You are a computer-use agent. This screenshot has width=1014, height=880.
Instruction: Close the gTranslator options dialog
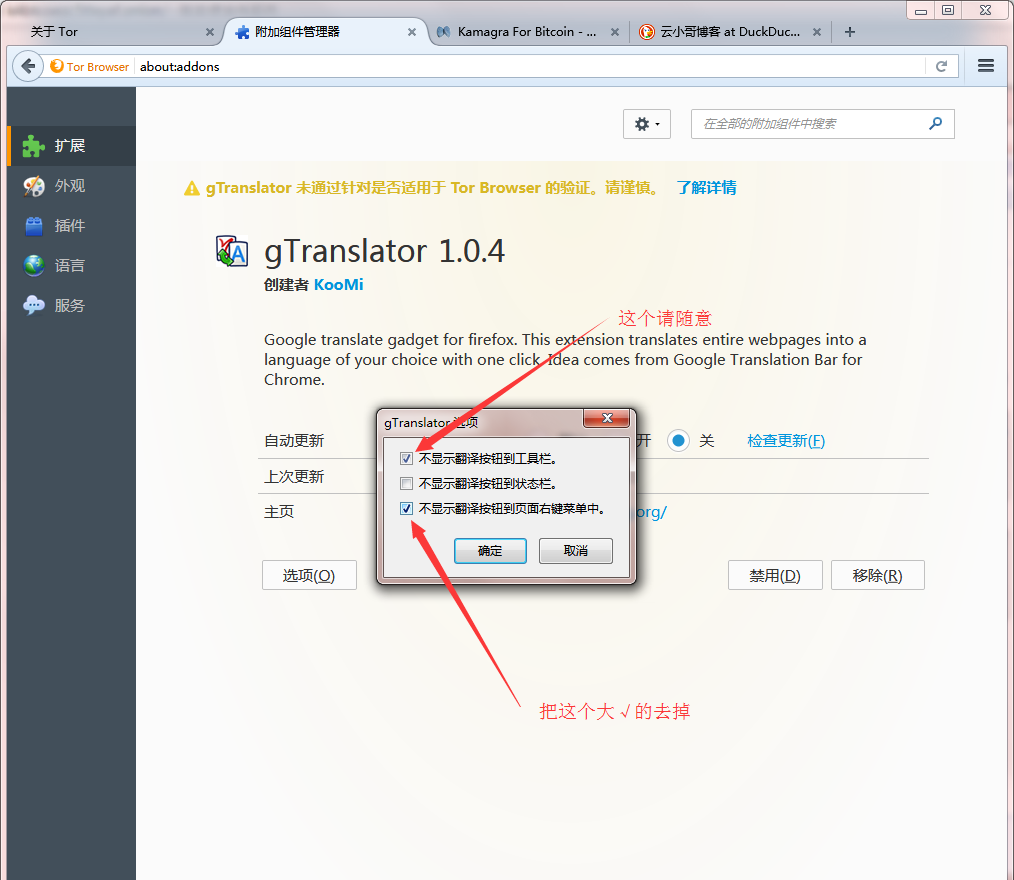(607, 418)
